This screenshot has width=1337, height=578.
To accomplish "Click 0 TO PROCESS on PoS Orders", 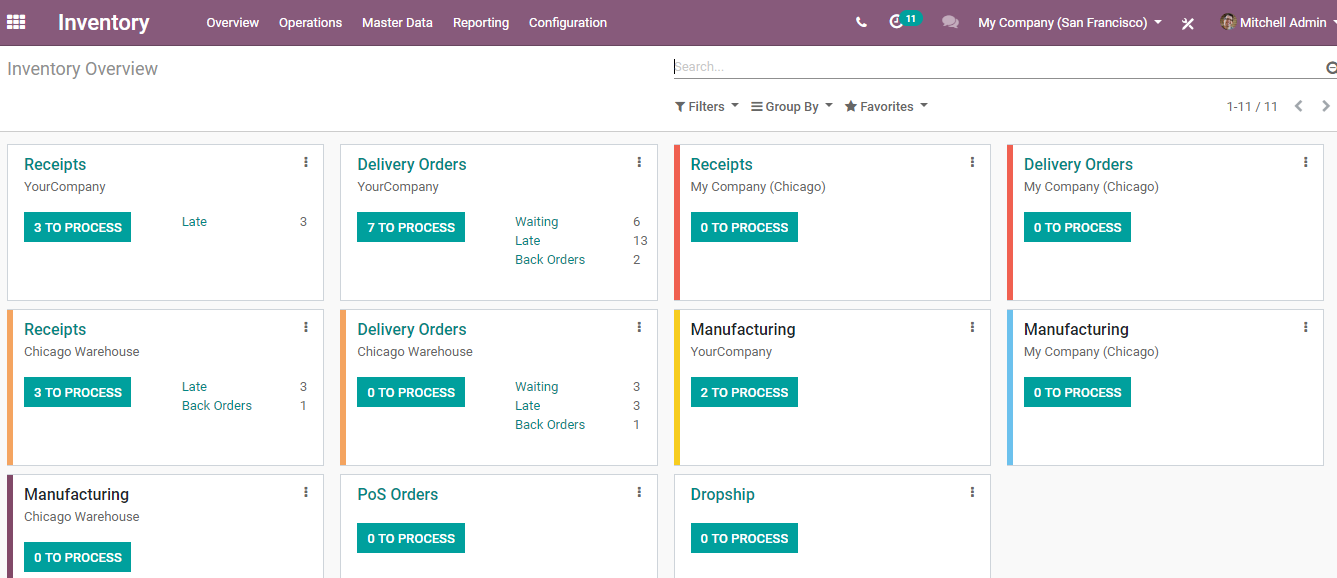I will pos(411,538).
